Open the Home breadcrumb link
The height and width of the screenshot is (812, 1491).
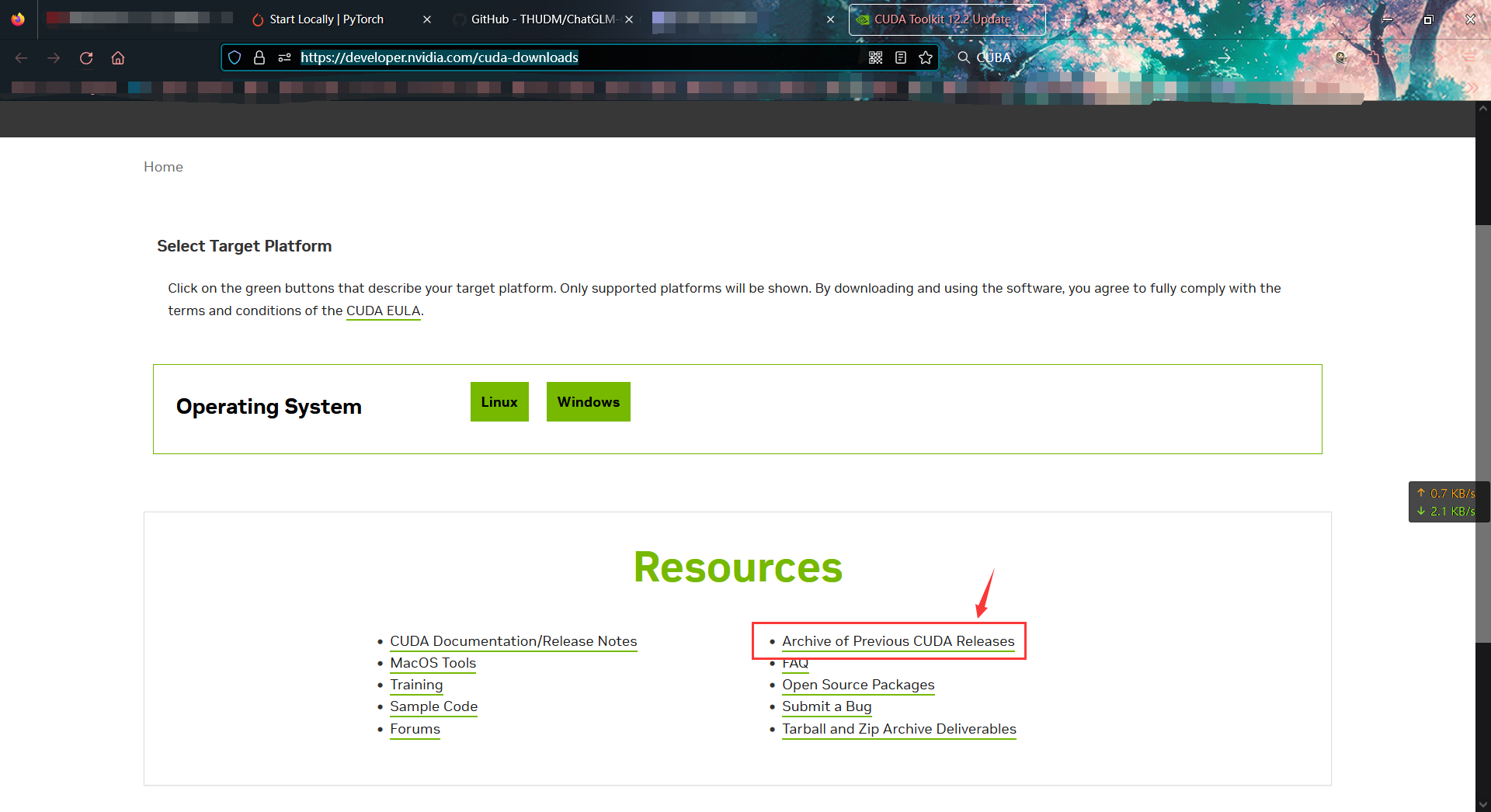pos(163,167)
